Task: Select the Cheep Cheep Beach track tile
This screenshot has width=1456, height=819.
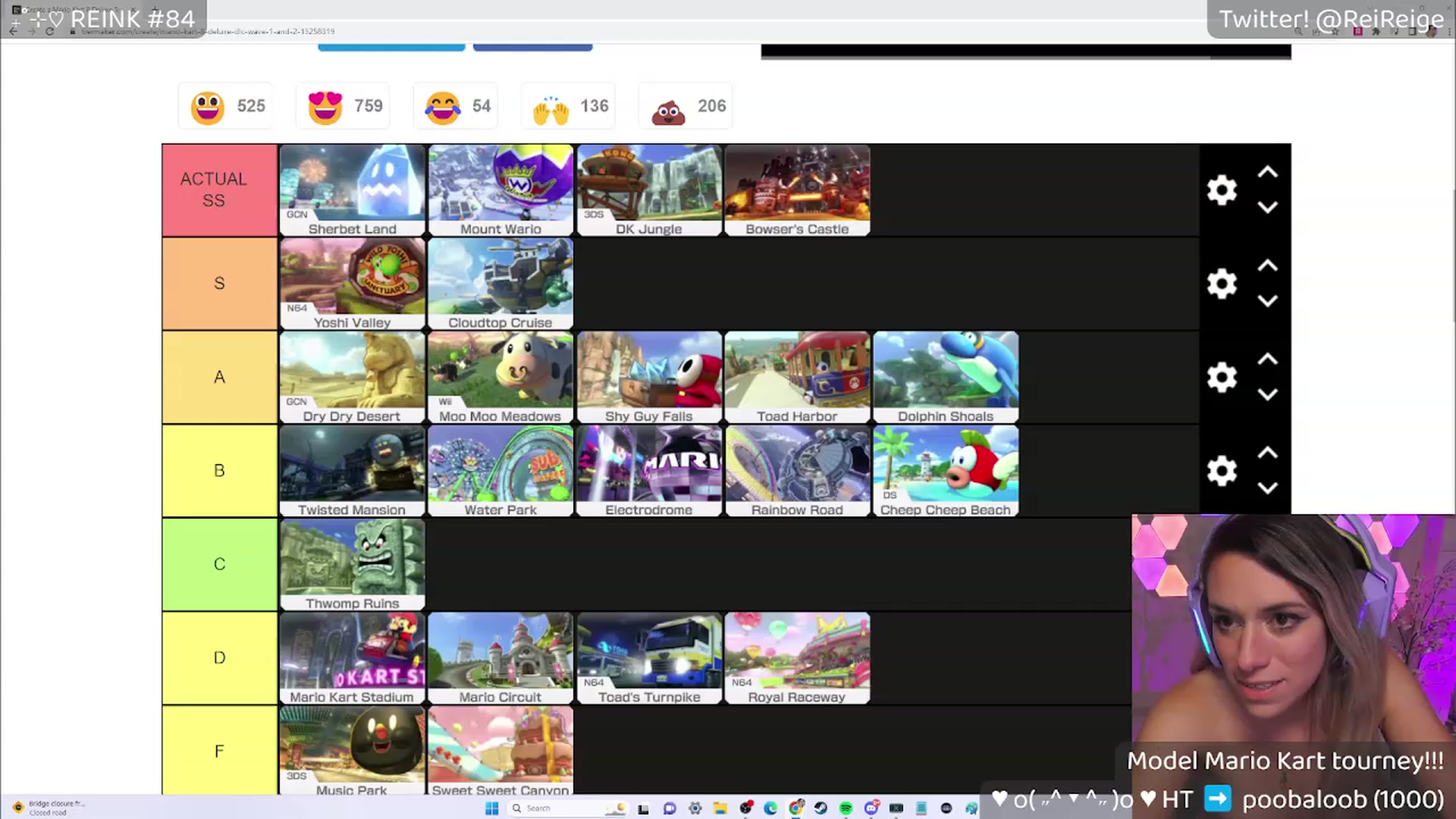Action: click(x=946, y=470)
